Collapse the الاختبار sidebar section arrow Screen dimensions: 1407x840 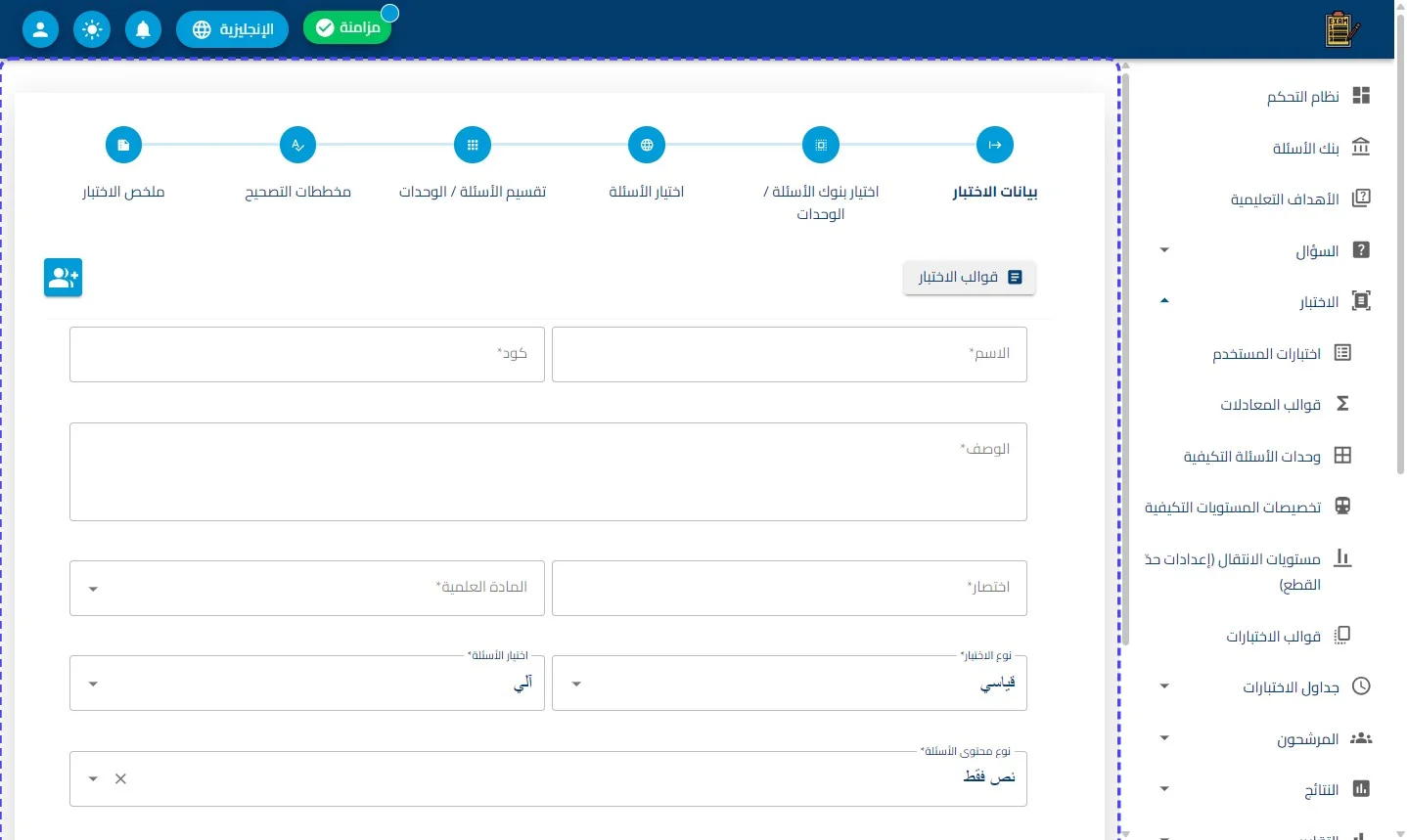[1164, 301]
